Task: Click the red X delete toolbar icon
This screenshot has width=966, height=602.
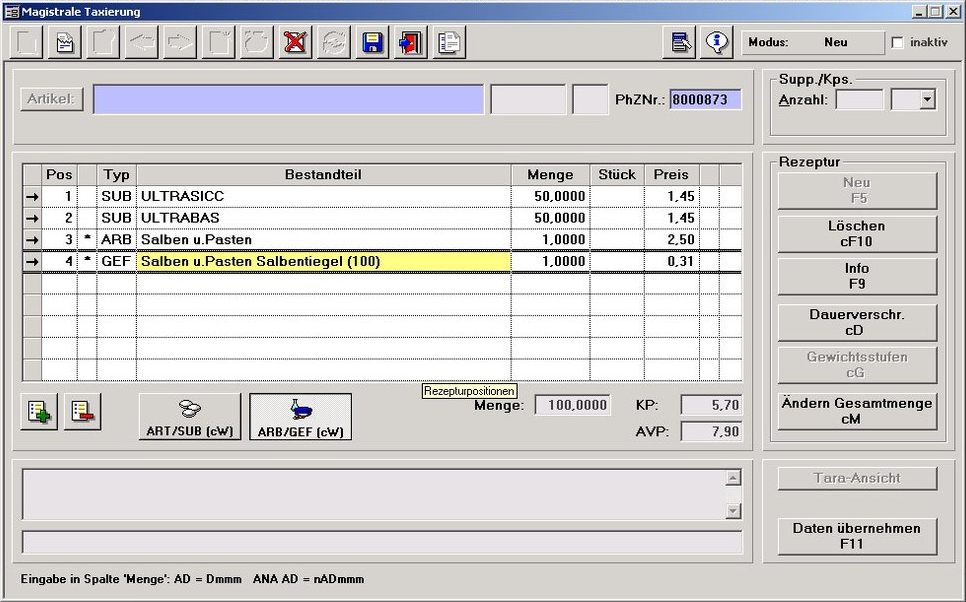Action: pos(295,43)
